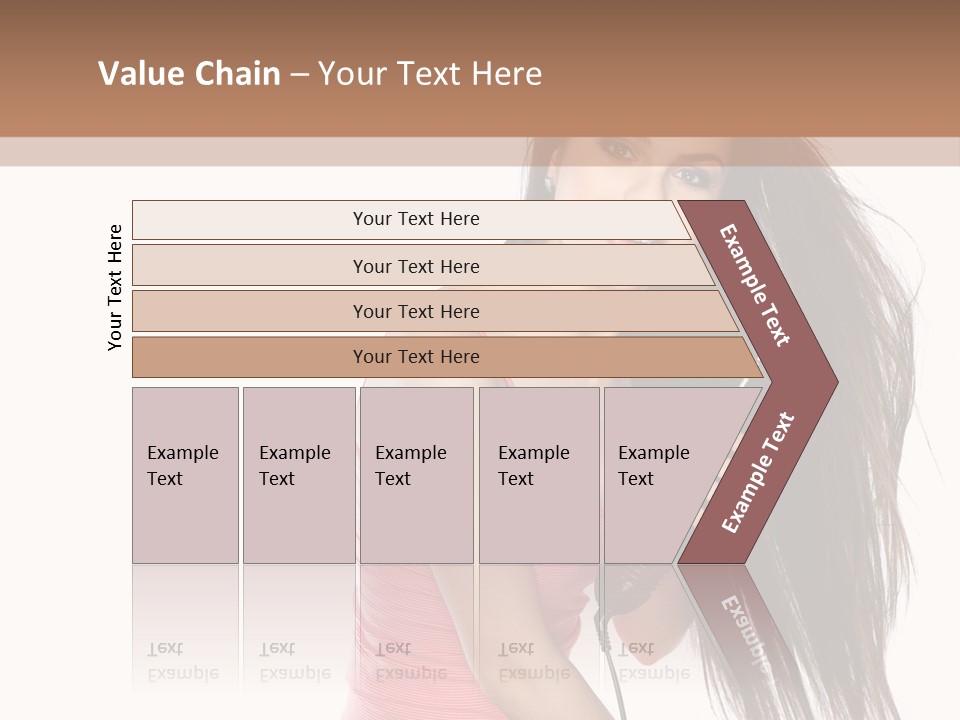
Task: Select the second "Example Text" box
Action: (299, 475)
